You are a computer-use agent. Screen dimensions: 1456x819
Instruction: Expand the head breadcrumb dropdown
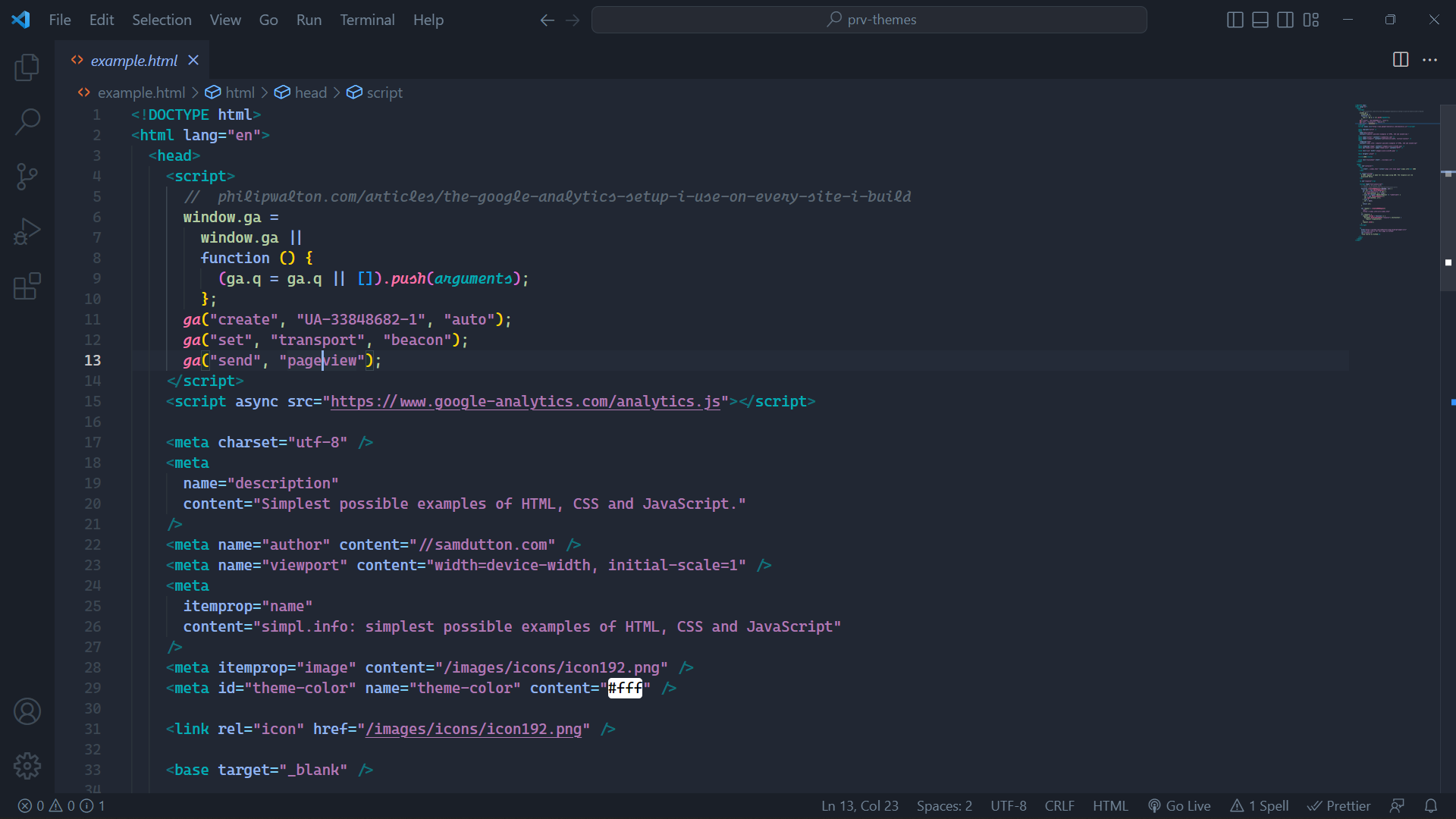[310, 93]
